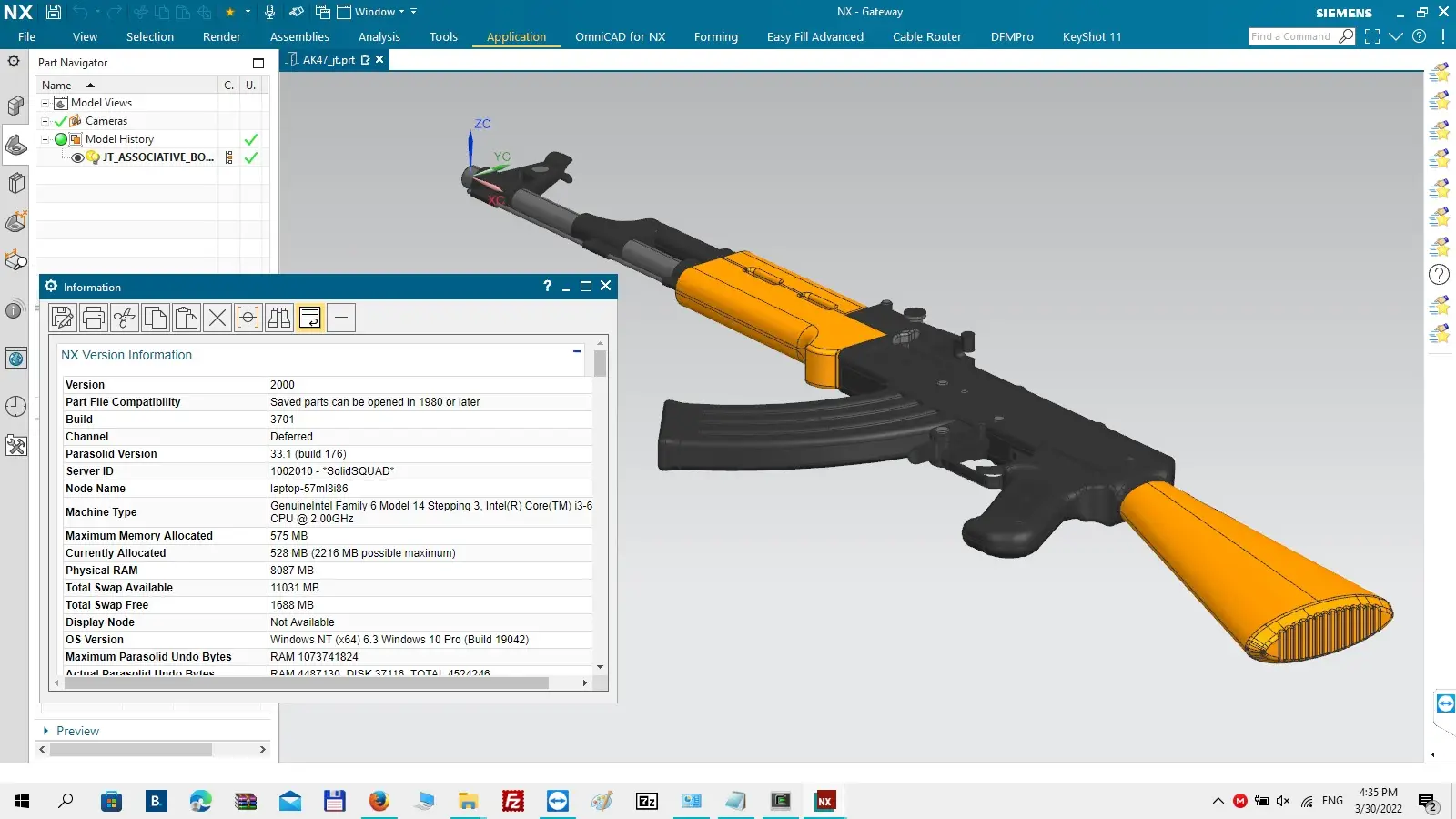
Task: Expand the Model Views node
Action: [x=45, y=103]
